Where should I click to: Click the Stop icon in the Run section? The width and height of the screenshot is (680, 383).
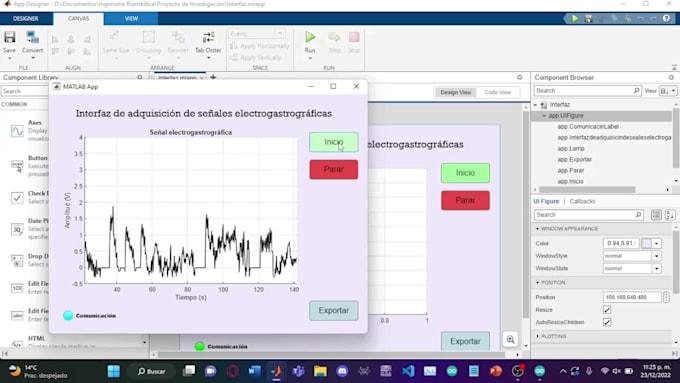354,37
